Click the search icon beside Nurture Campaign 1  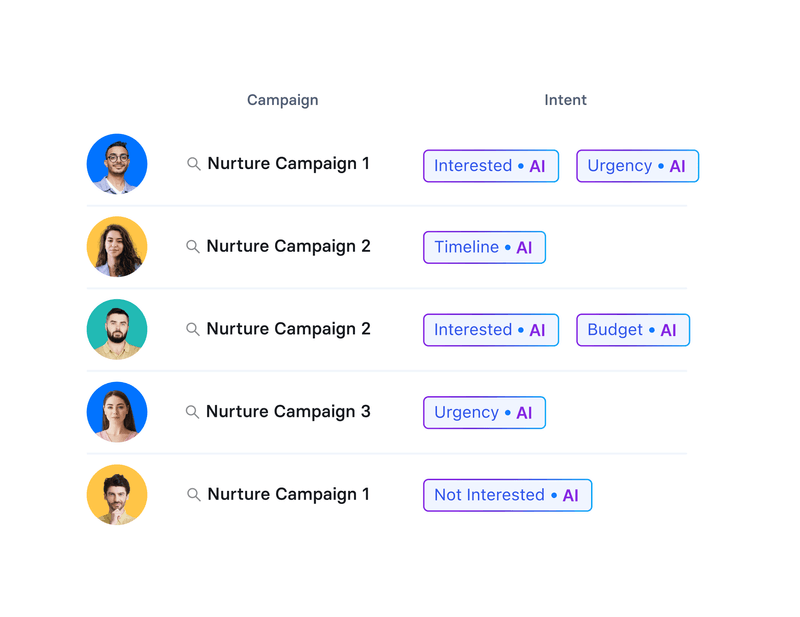(x=194, y=164)
